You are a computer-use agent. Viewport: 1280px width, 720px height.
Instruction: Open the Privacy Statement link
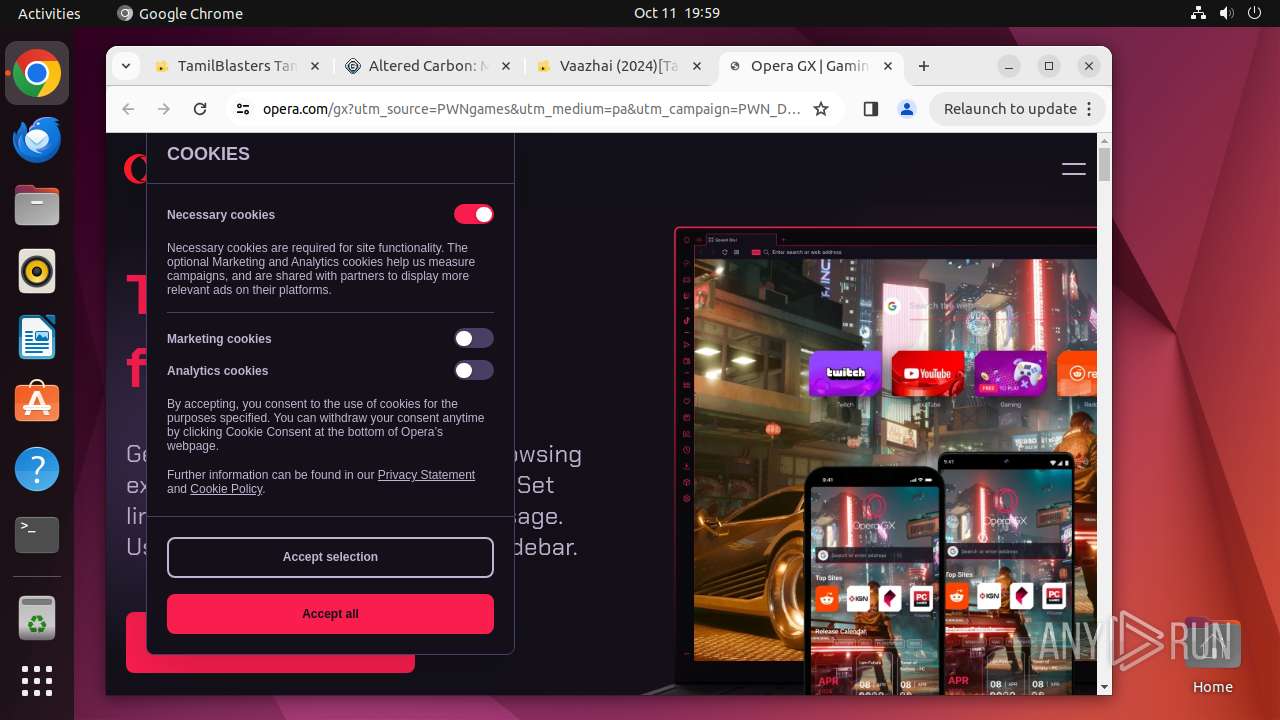[x=426, y=475]
